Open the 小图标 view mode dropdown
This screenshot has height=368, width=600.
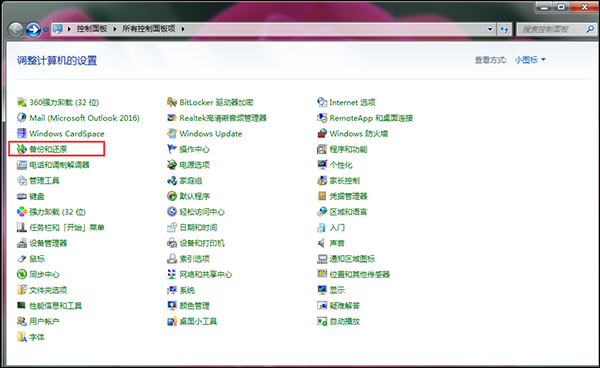coord(530,60)
